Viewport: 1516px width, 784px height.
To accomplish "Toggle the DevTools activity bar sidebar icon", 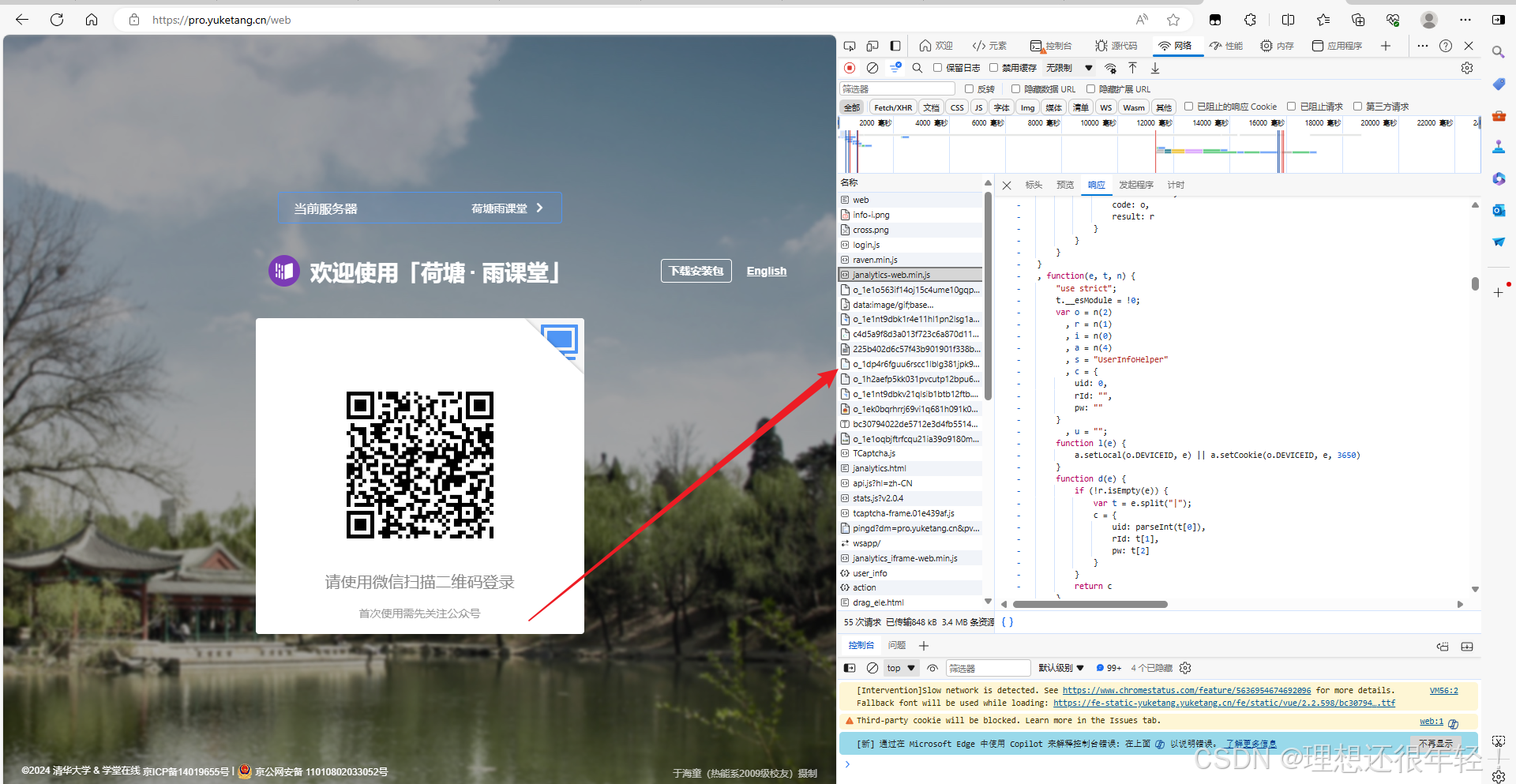I will [895, 46].
